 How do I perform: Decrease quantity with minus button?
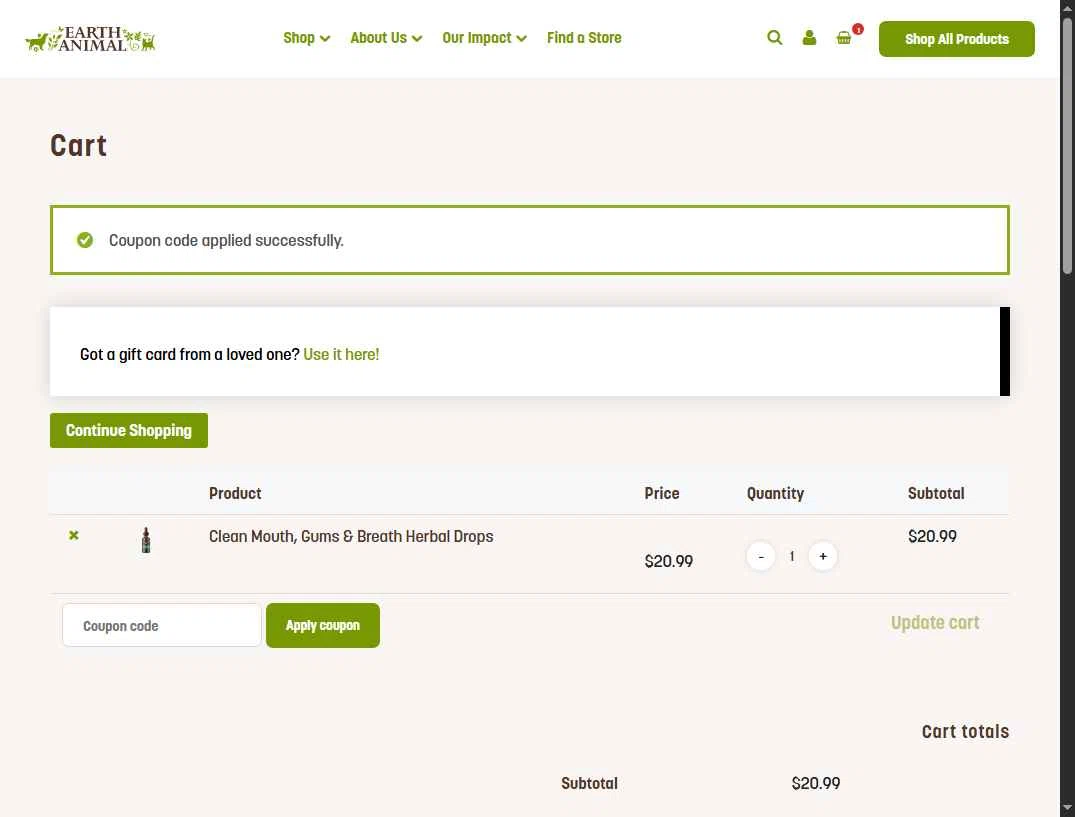[760, 557]
